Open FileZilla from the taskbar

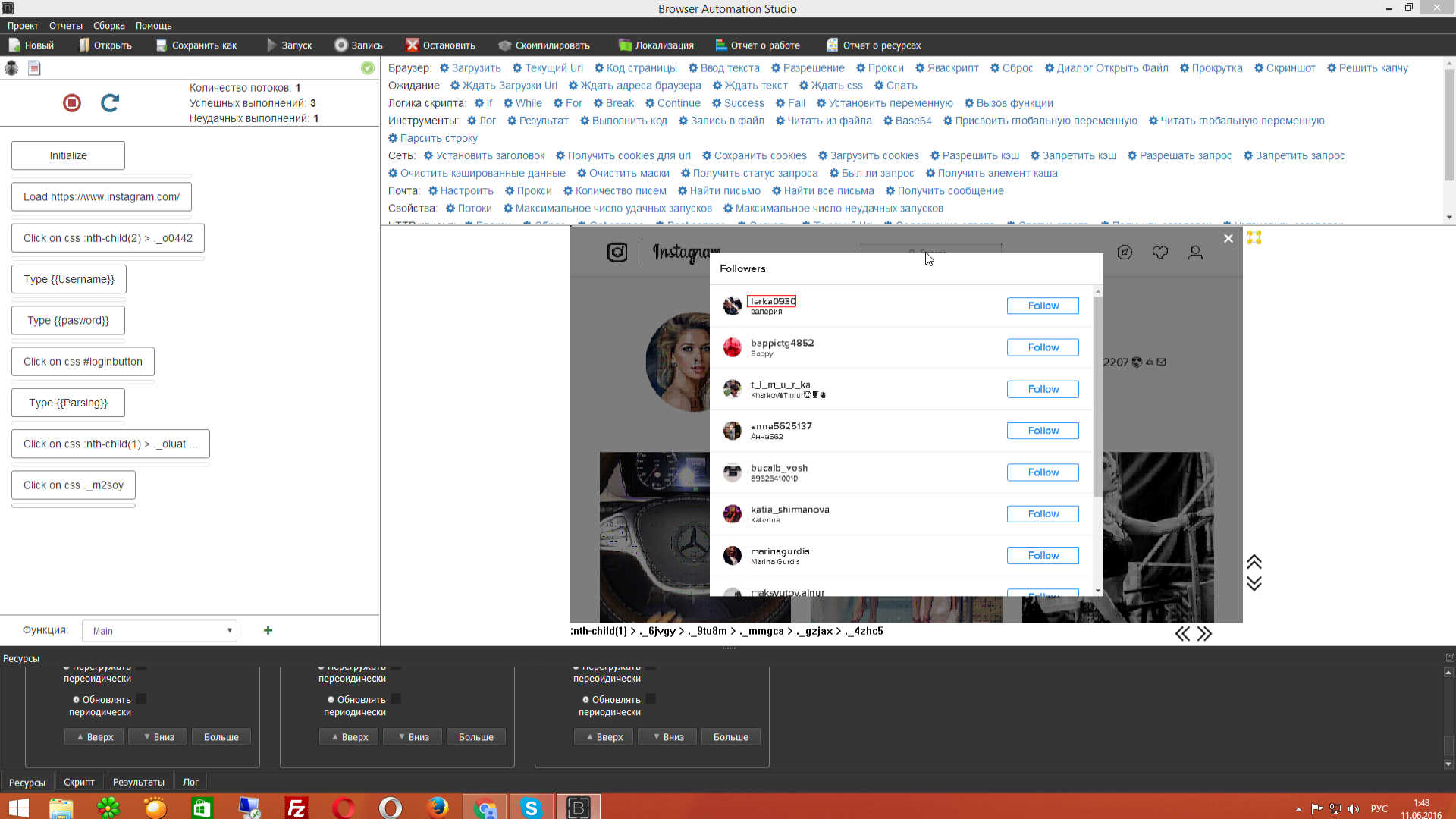click(x=296, y=808)
